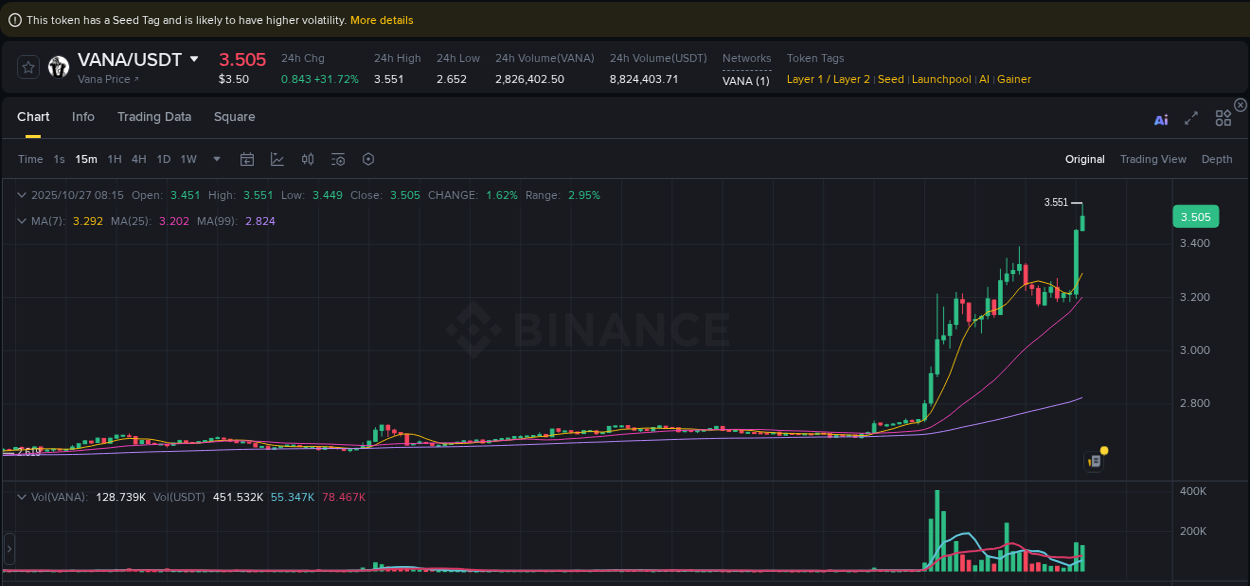The height and width of the screenshot is (586, 1250).
Task: Open the Launchpool token tag
Action: (941, 79)
